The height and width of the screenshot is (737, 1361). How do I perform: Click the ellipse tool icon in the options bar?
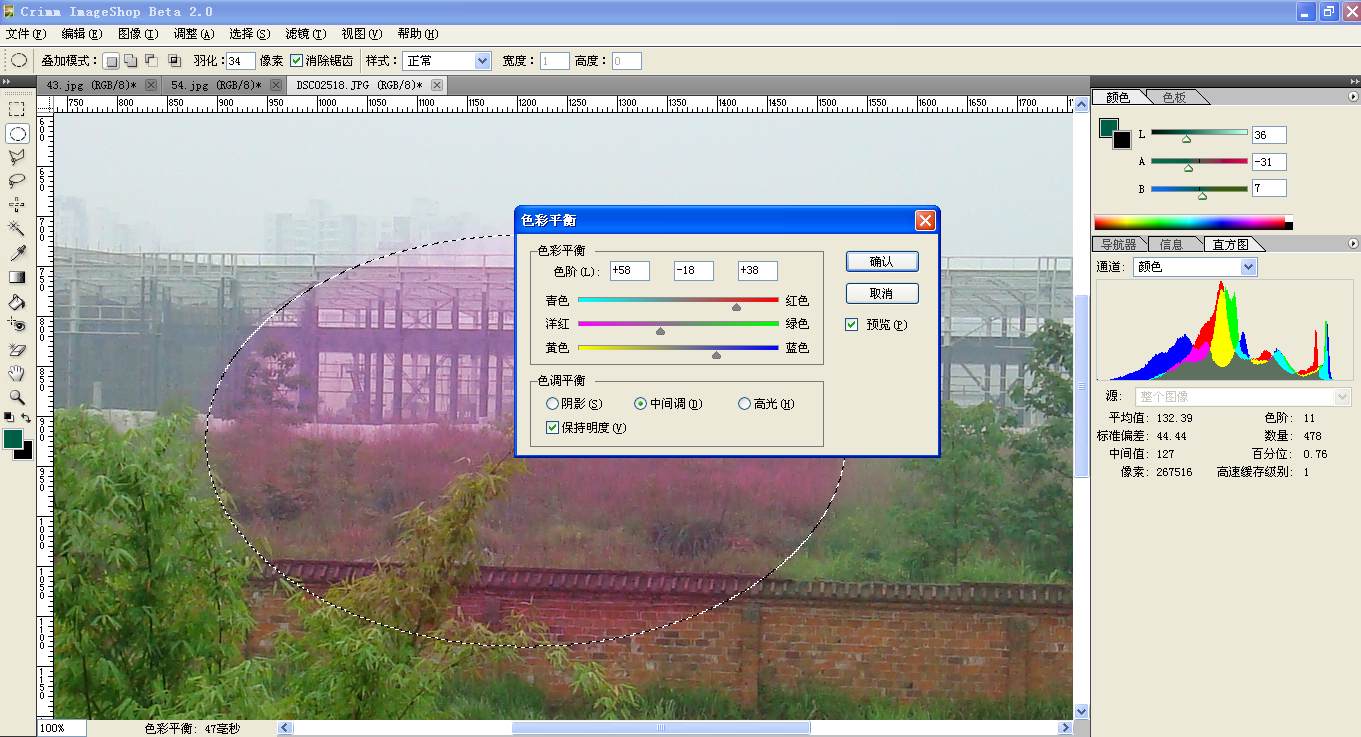click(x=18, y=61)
